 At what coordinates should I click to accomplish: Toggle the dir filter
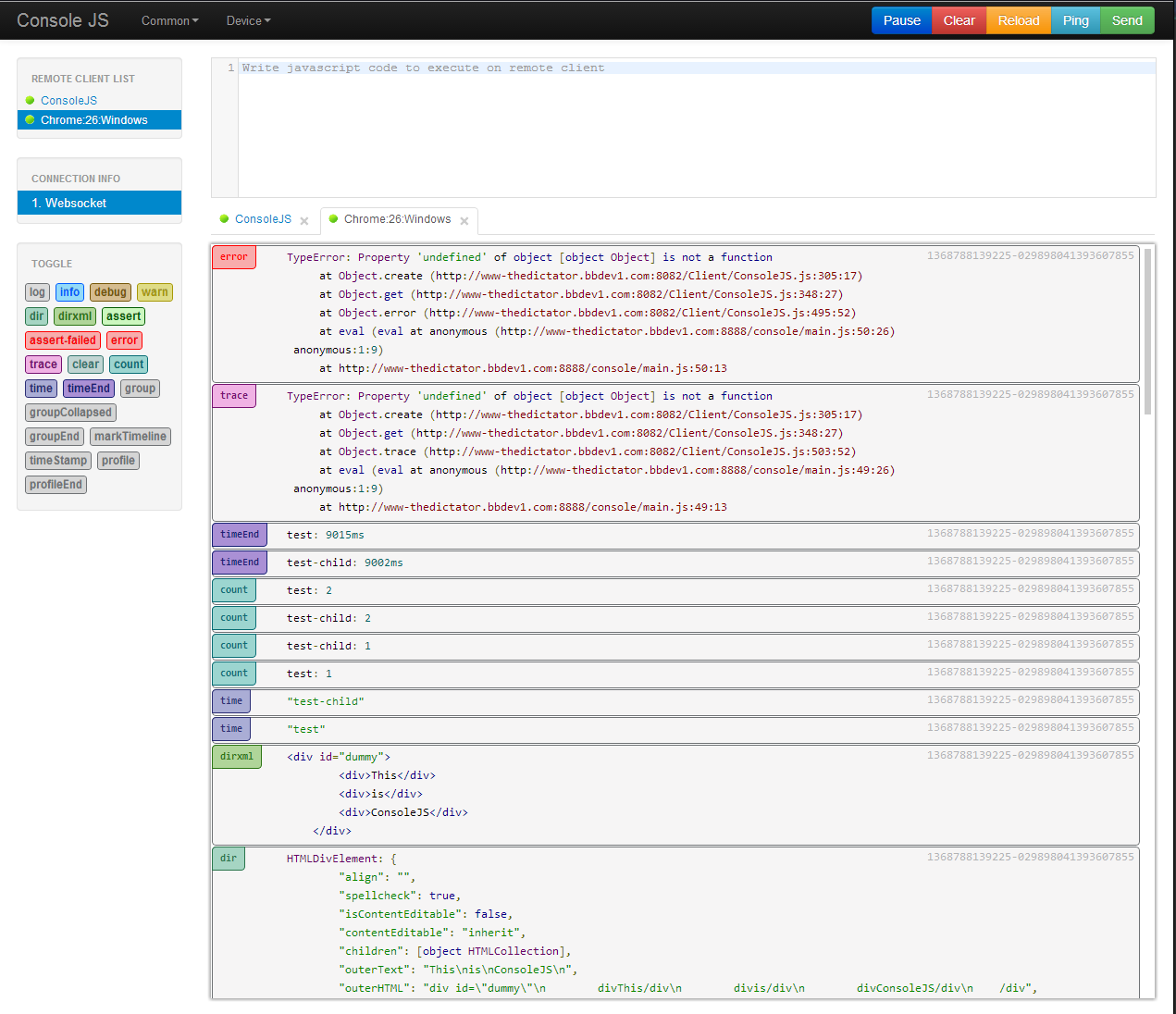point(36,316)
